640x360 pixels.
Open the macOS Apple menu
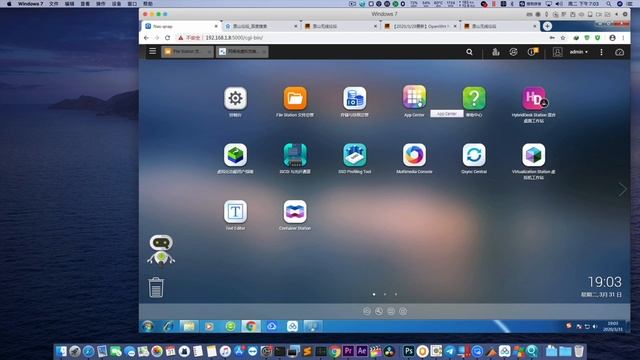(x=9, y=4)
